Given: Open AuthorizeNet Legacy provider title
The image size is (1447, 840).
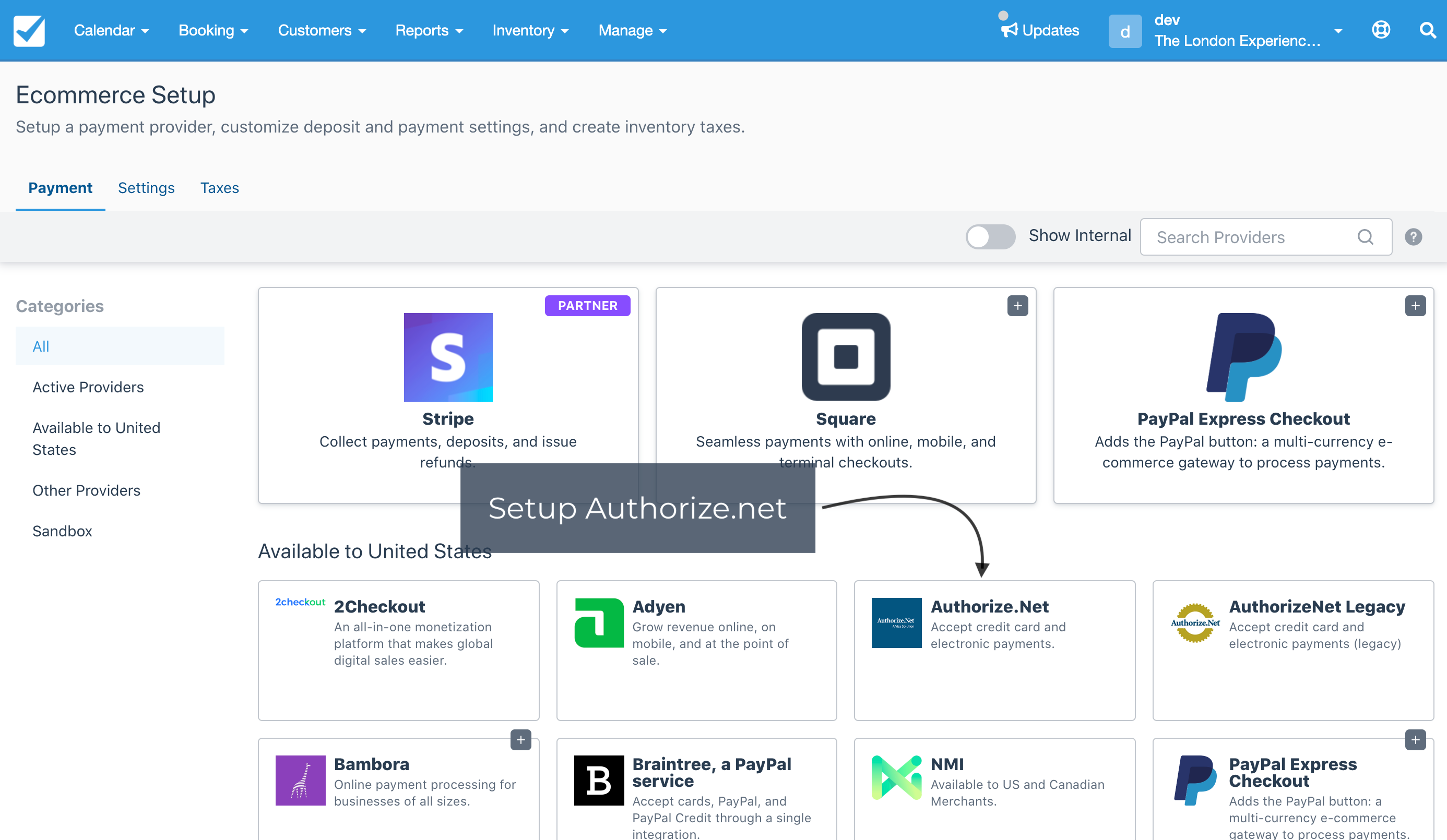Looking at the screenshot, I should click(1316, 606).
